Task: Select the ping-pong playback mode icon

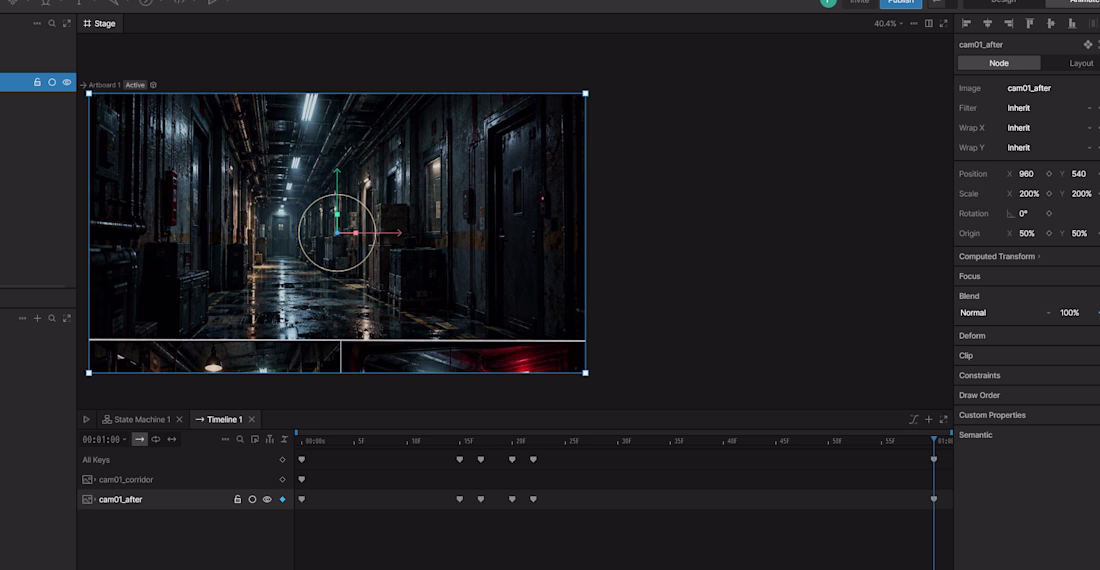Action: pyautogui.click(x=172, y=440)
